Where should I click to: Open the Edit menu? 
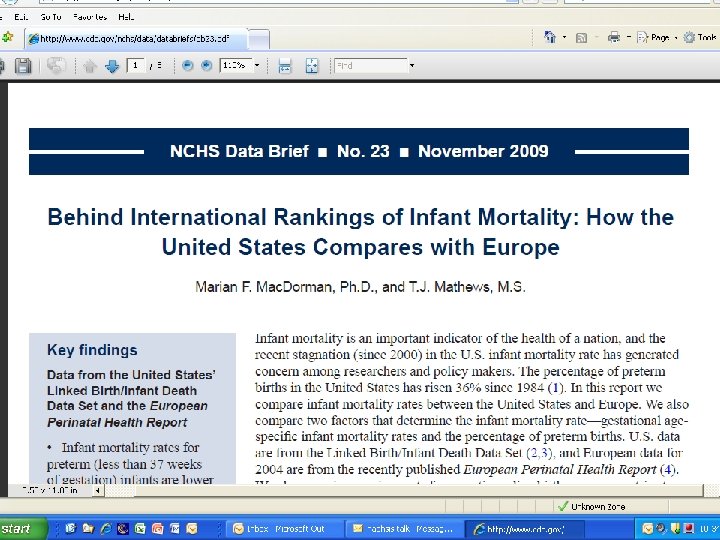click(x=21, y=17)
